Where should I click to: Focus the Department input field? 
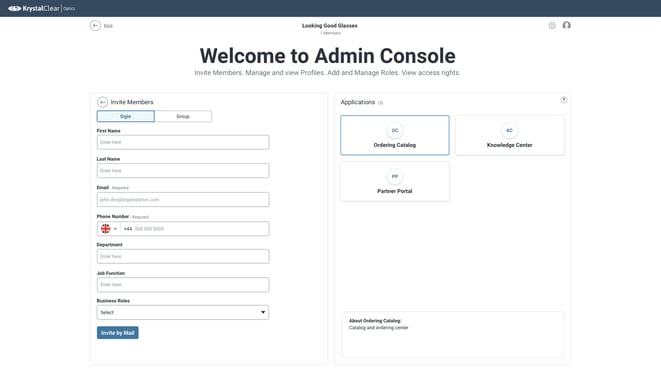pyautogui.click(x=183, y=256)
